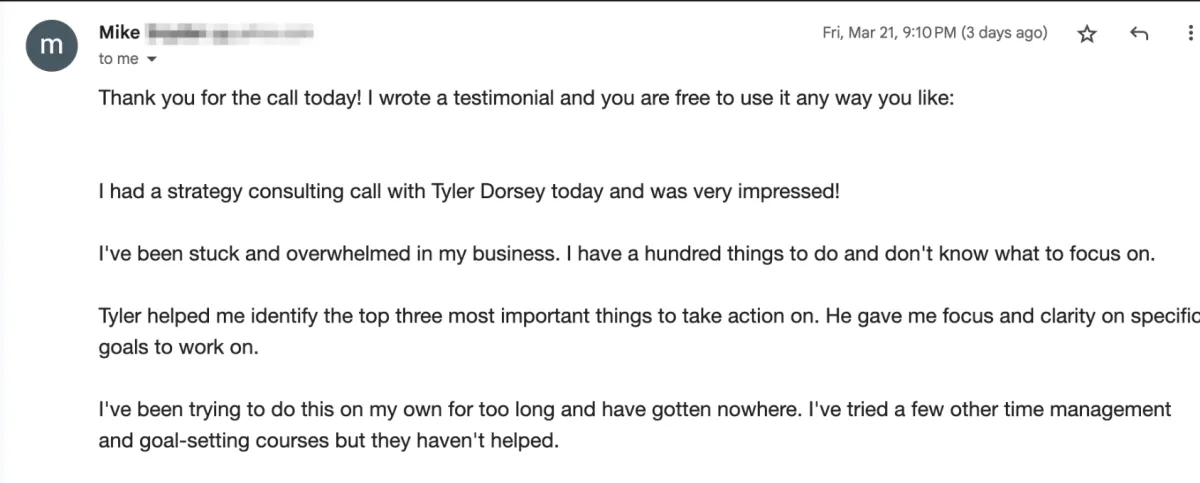
Task: Click the '(3 days ago)' text in the date
Action: [1004, 33]
